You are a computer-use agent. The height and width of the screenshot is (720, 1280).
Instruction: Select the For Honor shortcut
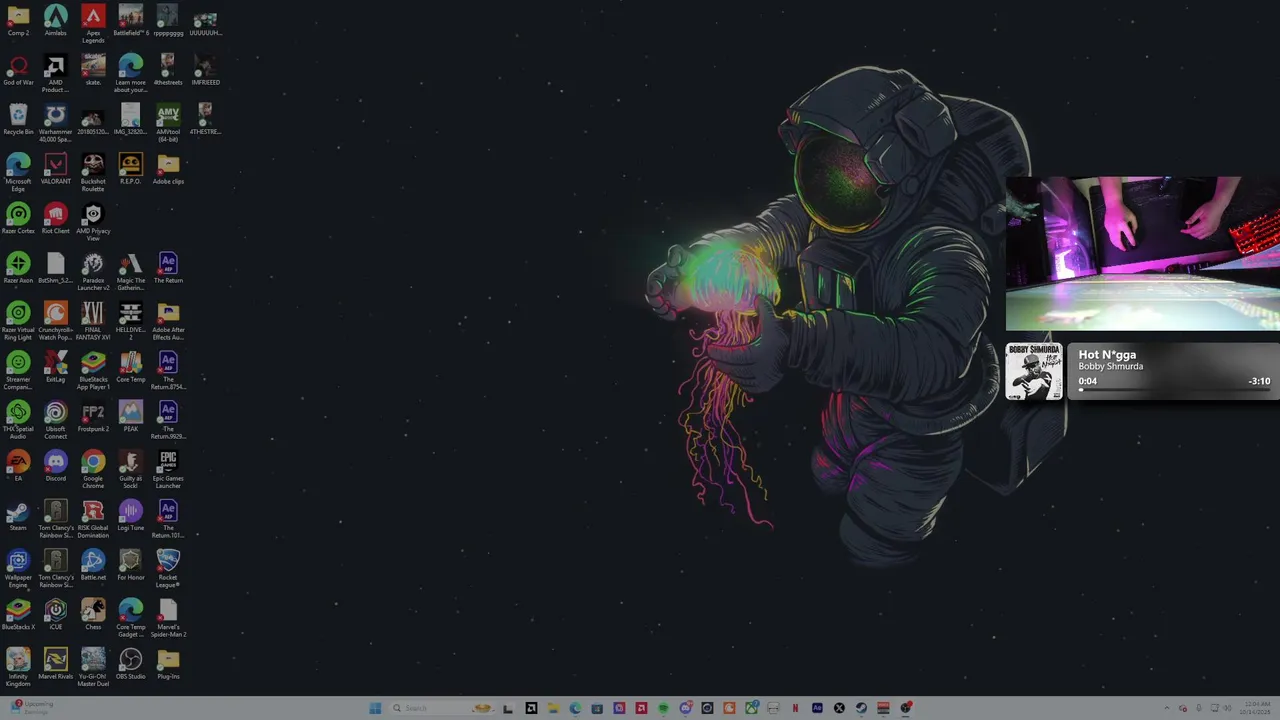130,564
